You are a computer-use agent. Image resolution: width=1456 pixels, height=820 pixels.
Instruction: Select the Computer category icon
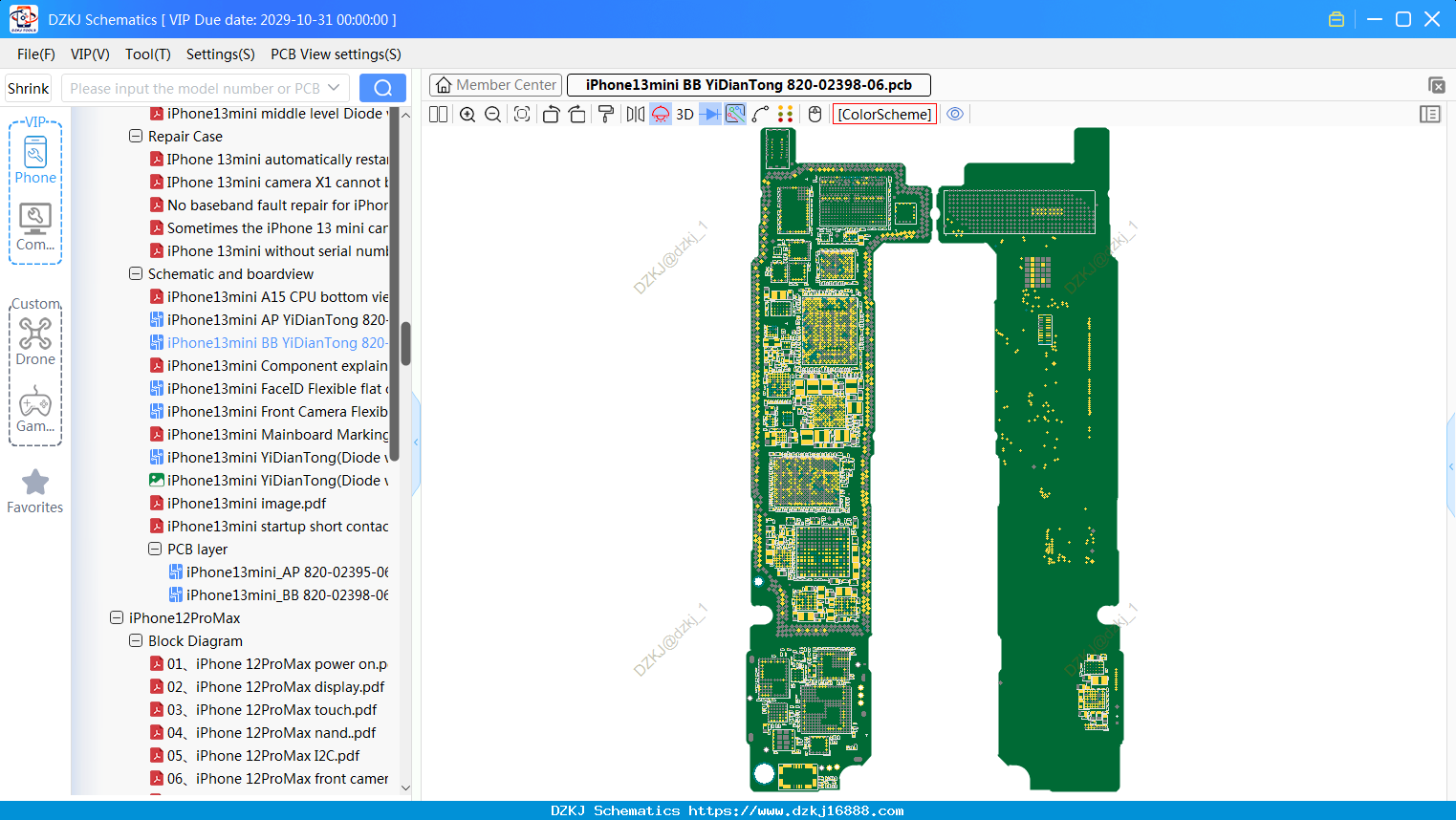35,227
